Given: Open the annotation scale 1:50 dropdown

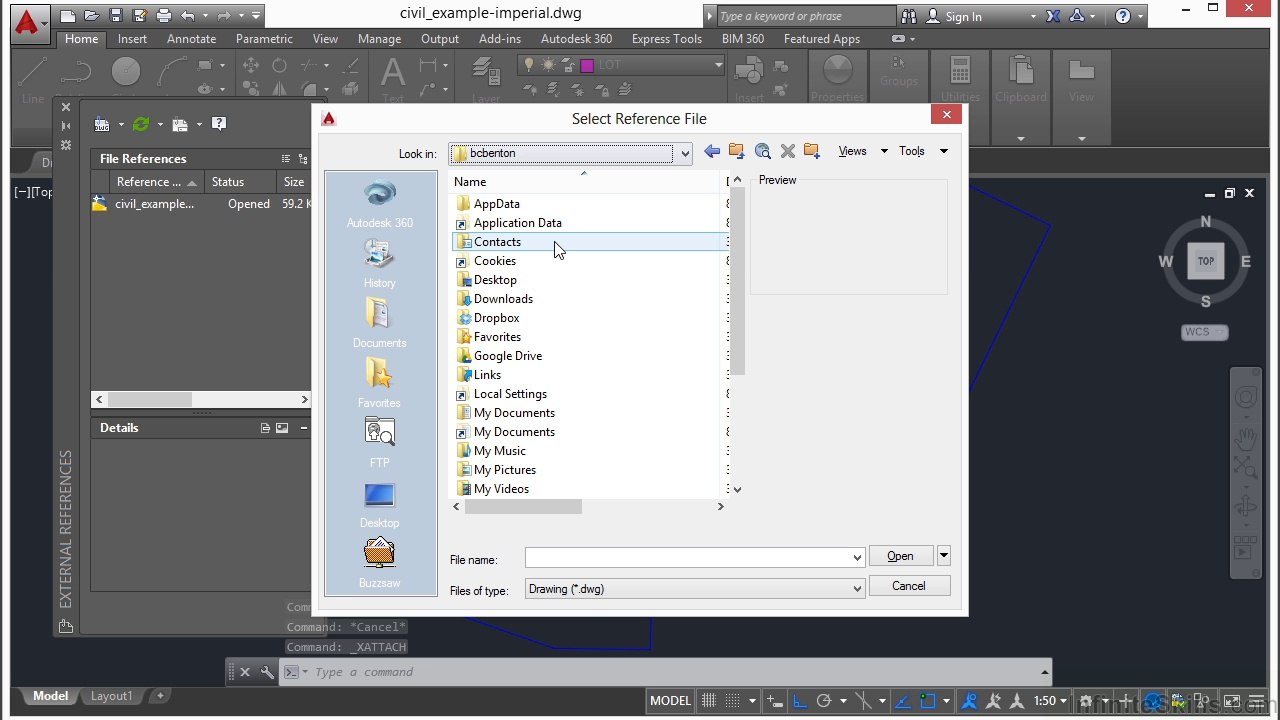Looking at the screenshot, I should coord(1051,701).
